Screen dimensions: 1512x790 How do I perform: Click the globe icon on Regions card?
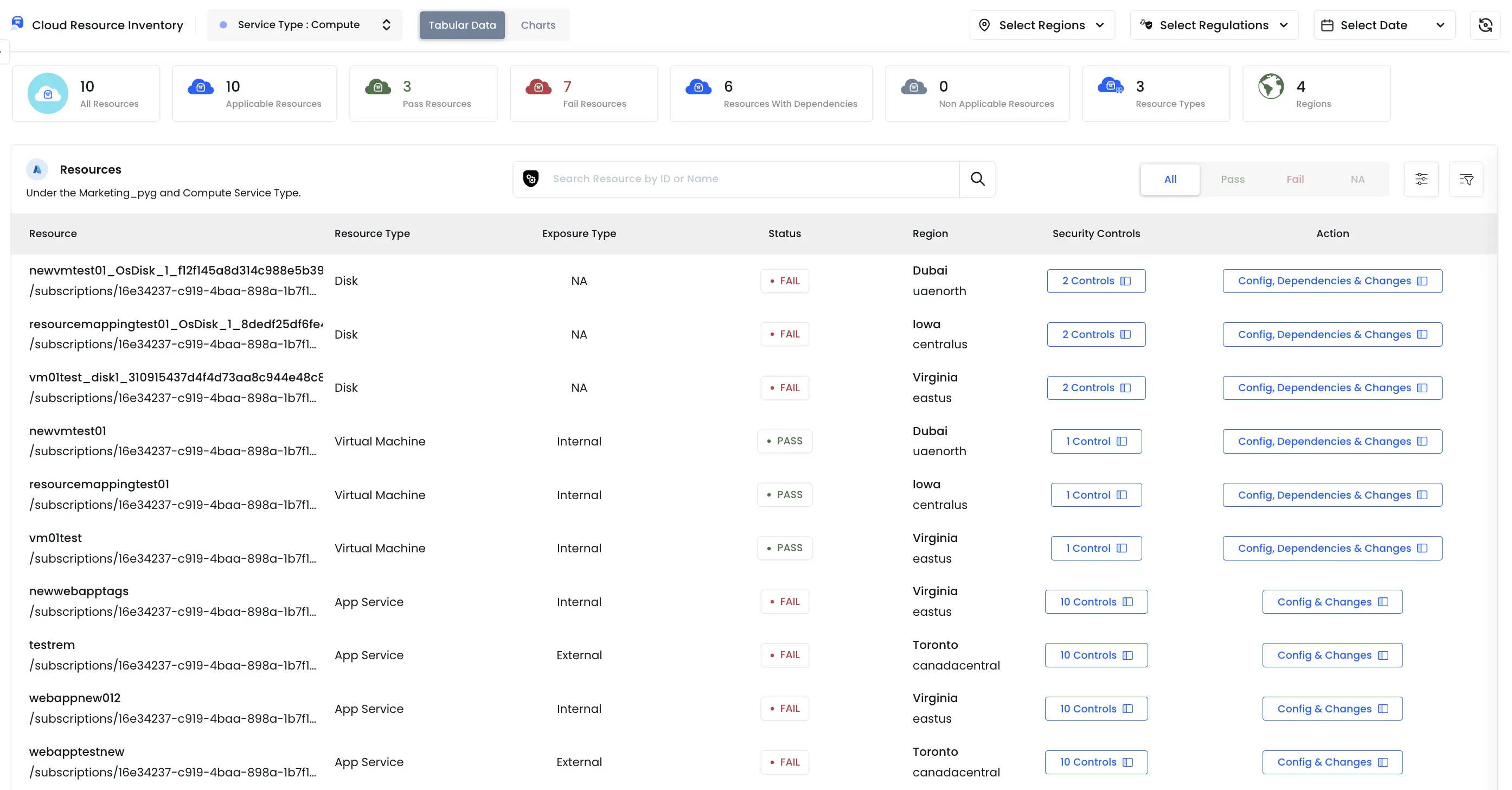pos(1271,86)
